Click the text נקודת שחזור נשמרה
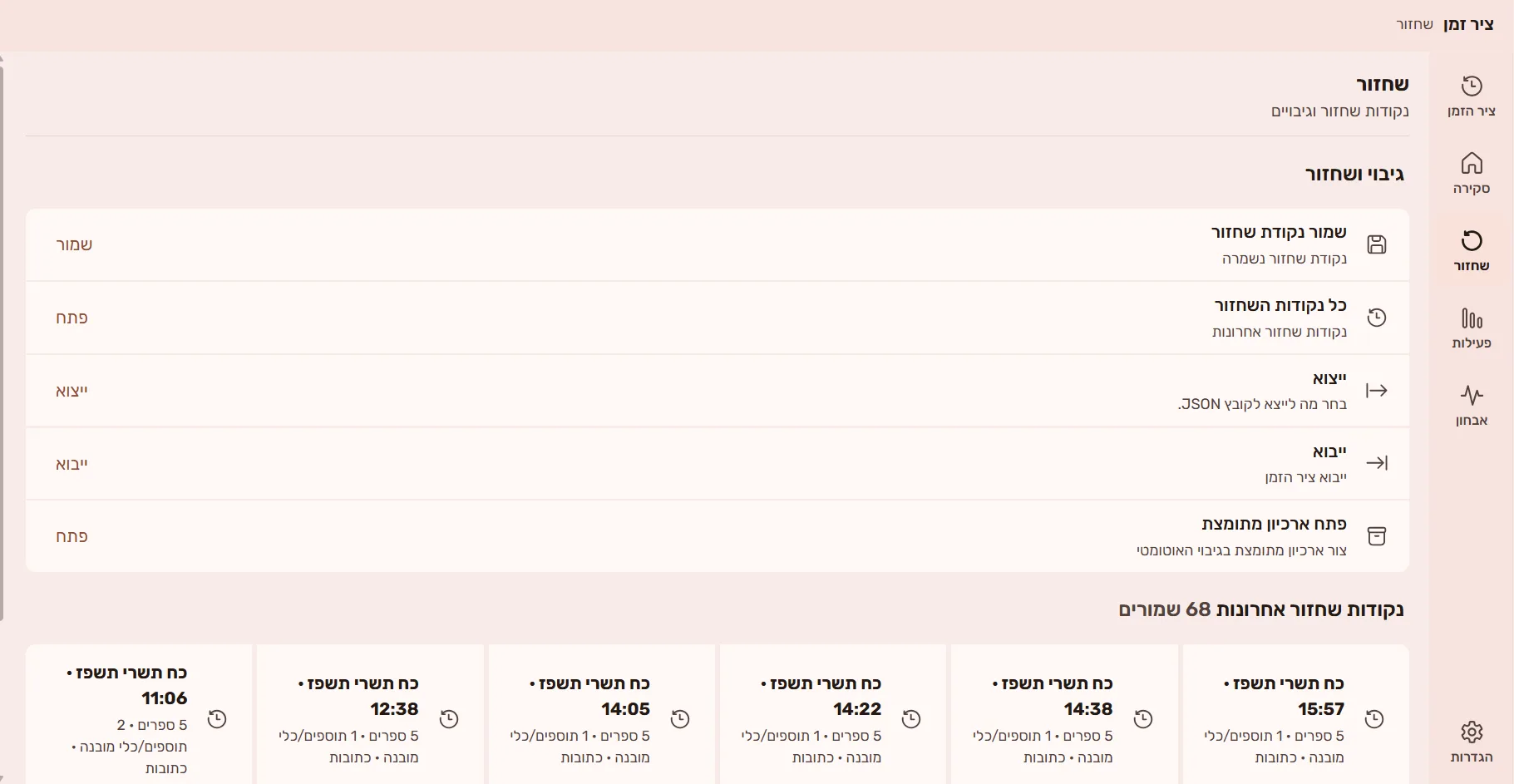The height and width of the screenshot is (784, 1514). coord(1285,259)
